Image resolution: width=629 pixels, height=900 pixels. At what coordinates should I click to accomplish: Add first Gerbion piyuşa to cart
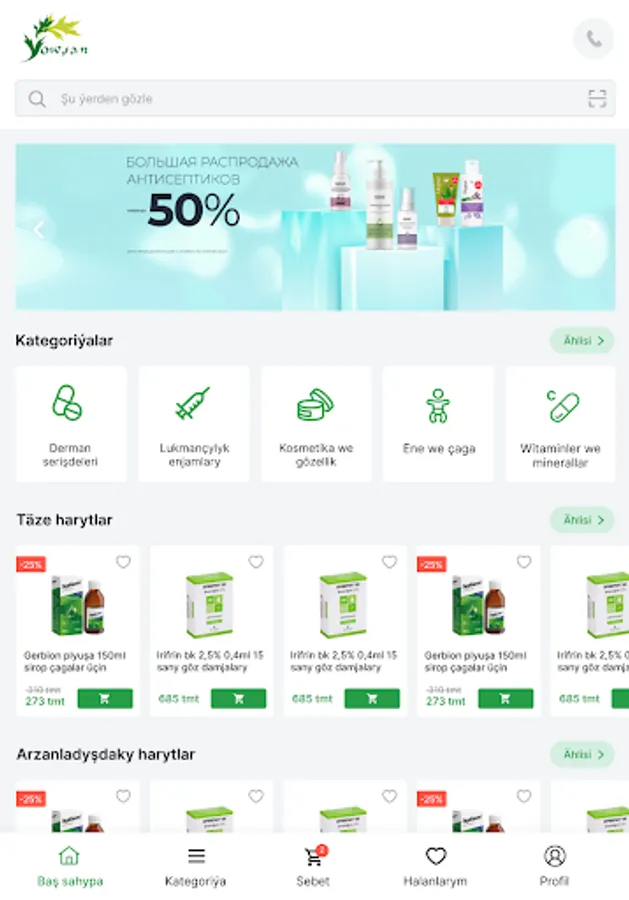pyautogui.click(x=105, y=699)
